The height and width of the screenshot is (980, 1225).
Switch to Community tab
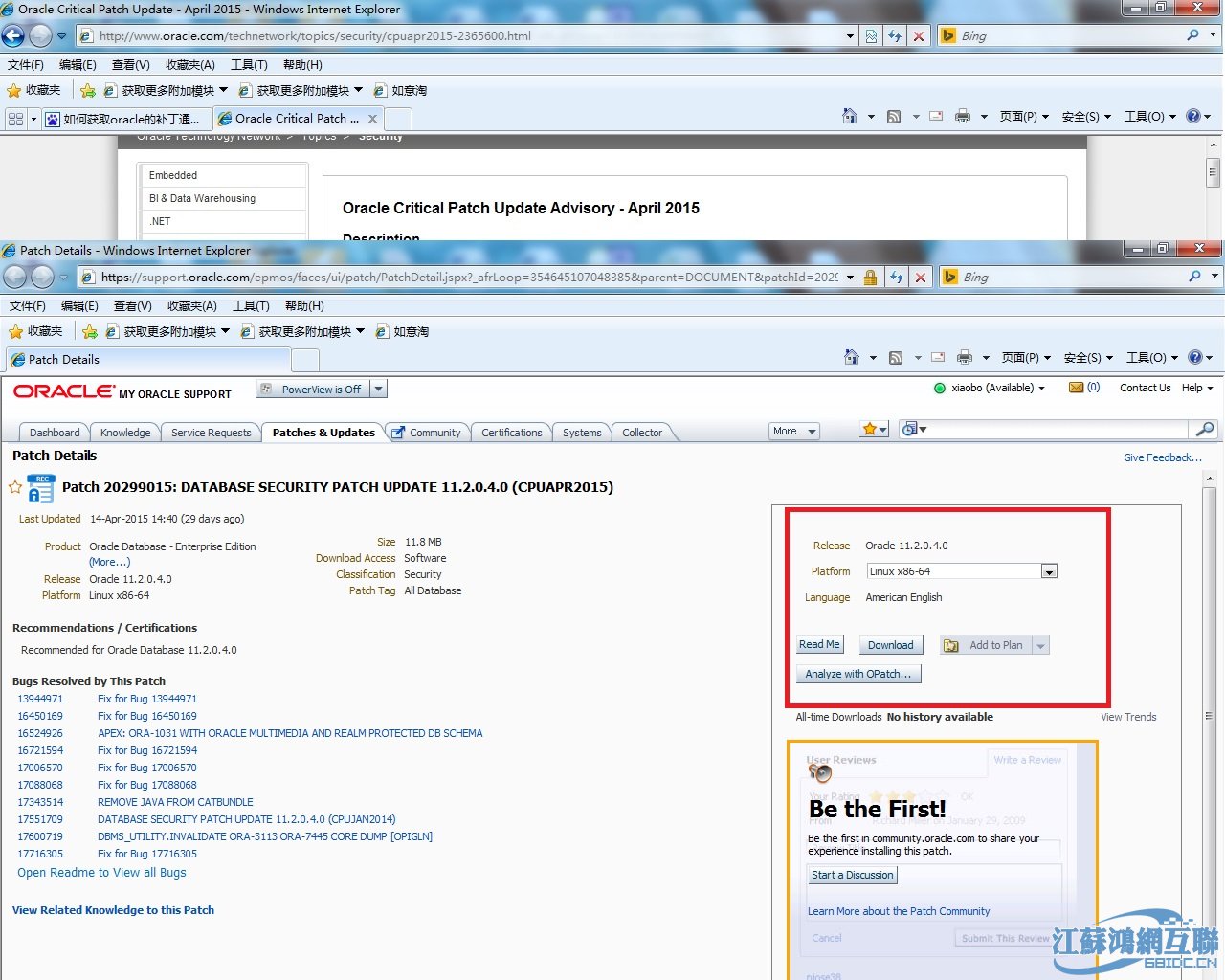coord(427,433)
